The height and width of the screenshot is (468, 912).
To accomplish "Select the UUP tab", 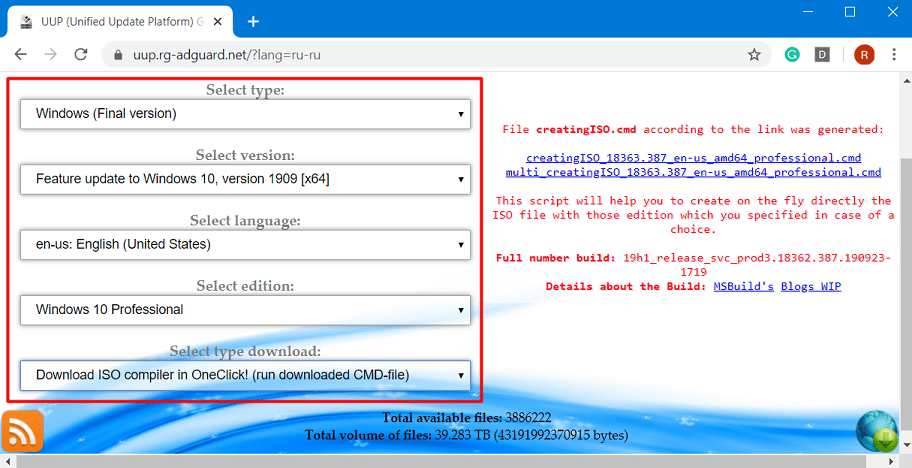I will 120,22.
